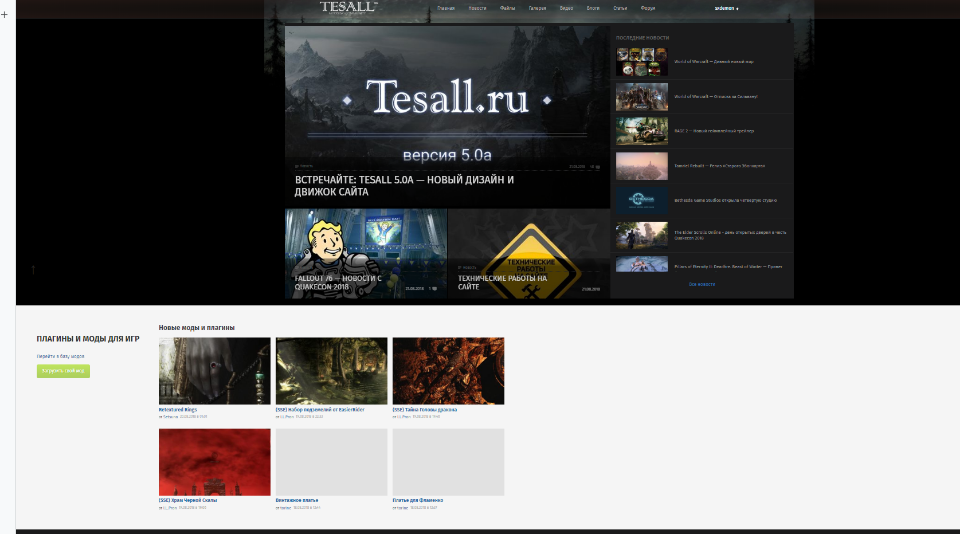Click the up arrow icon on the left

(33, 269)
